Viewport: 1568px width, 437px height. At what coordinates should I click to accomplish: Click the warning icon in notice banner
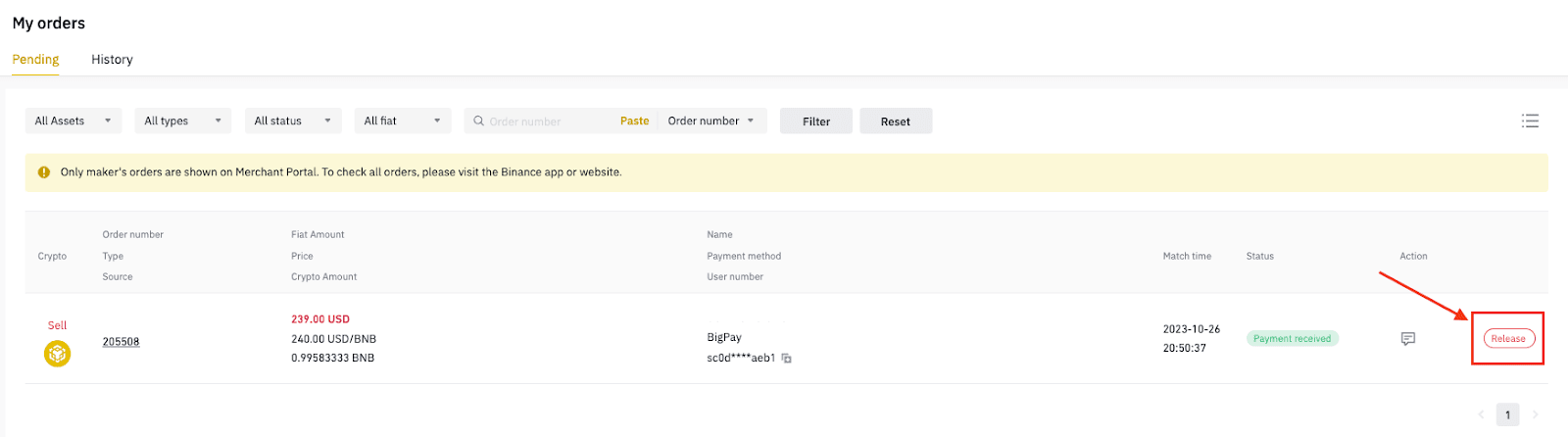tap(43, 171)
